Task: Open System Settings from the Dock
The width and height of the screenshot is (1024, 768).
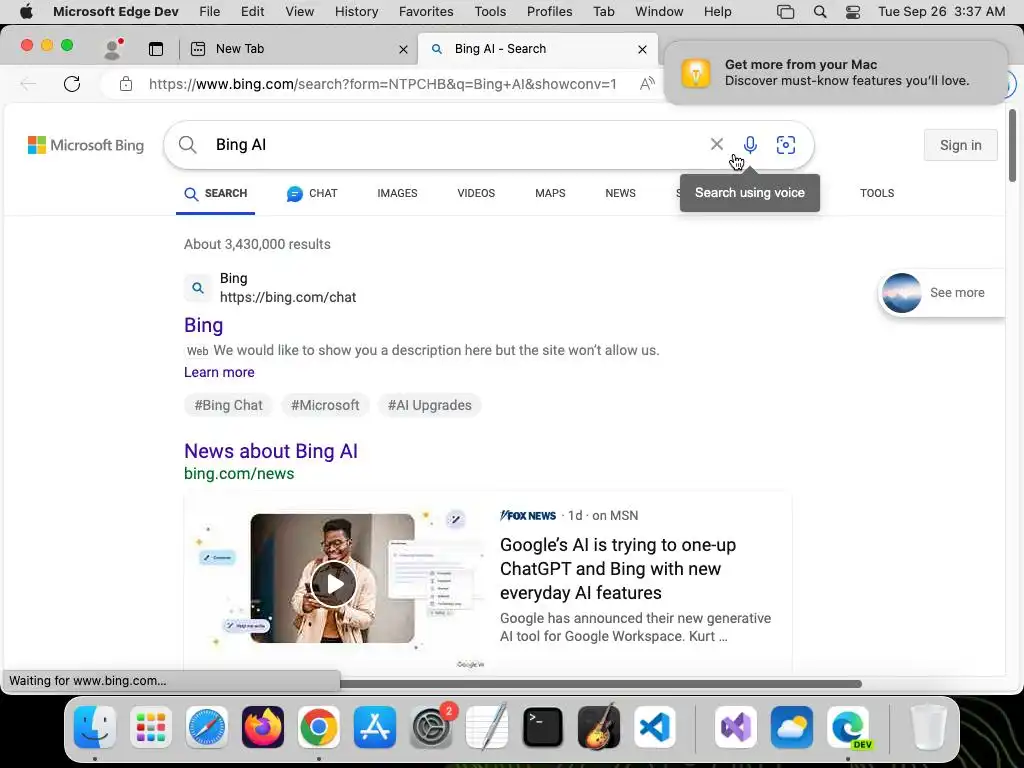Action: point(431,727)
